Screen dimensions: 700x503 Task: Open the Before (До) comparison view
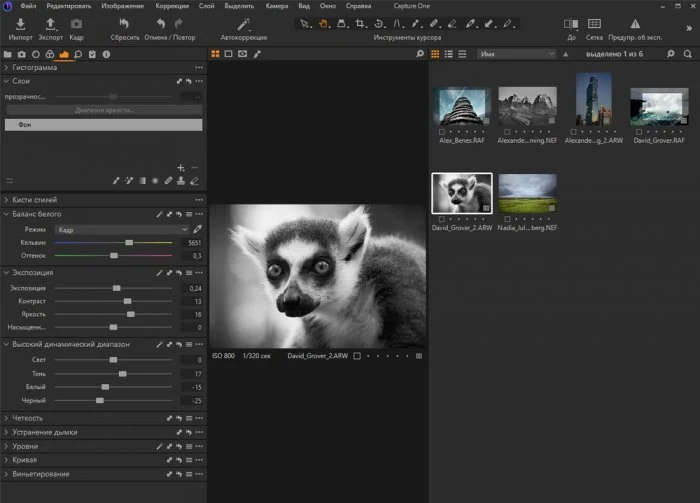571,24
